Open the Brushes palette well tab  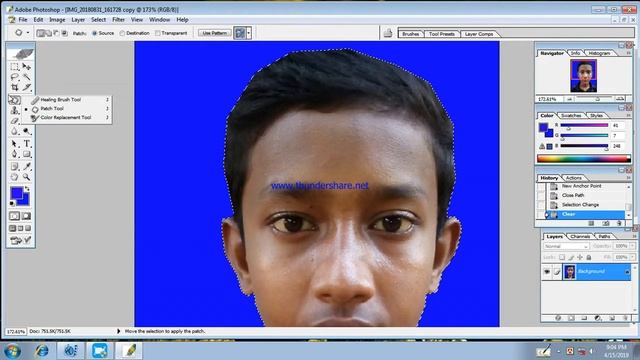coord(411,34)
